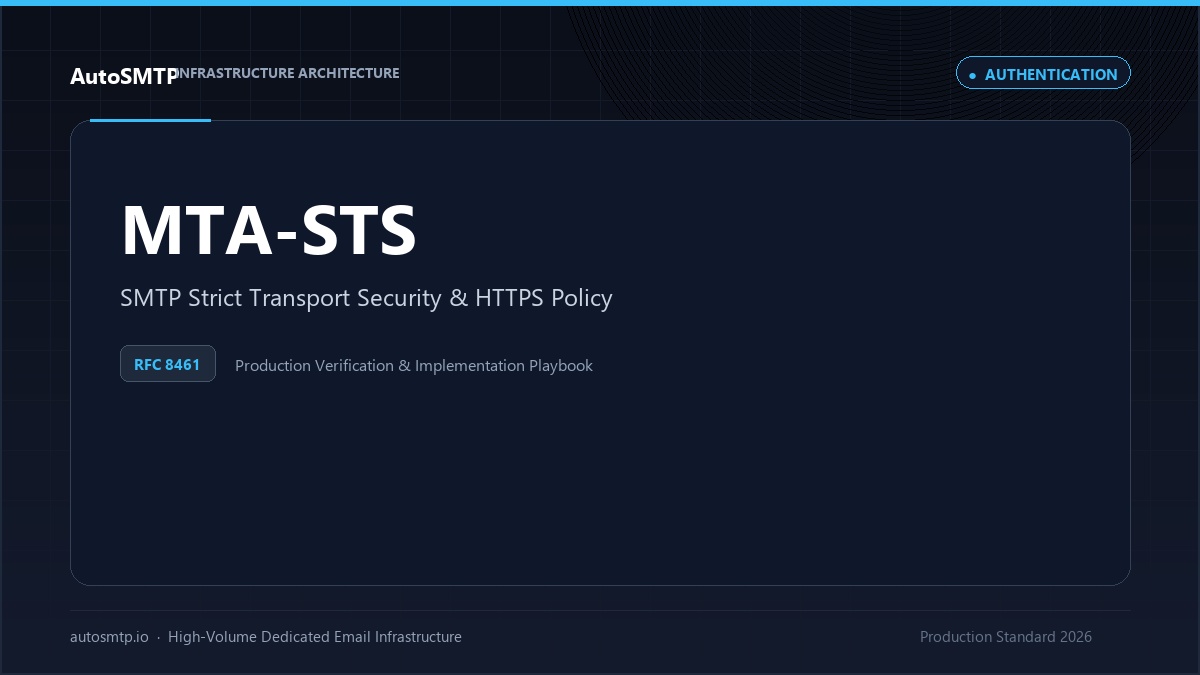Click the INFRASTRUCTURE ARCHITECTURE header label
The image size is (1200, 675).
(288, 73)
